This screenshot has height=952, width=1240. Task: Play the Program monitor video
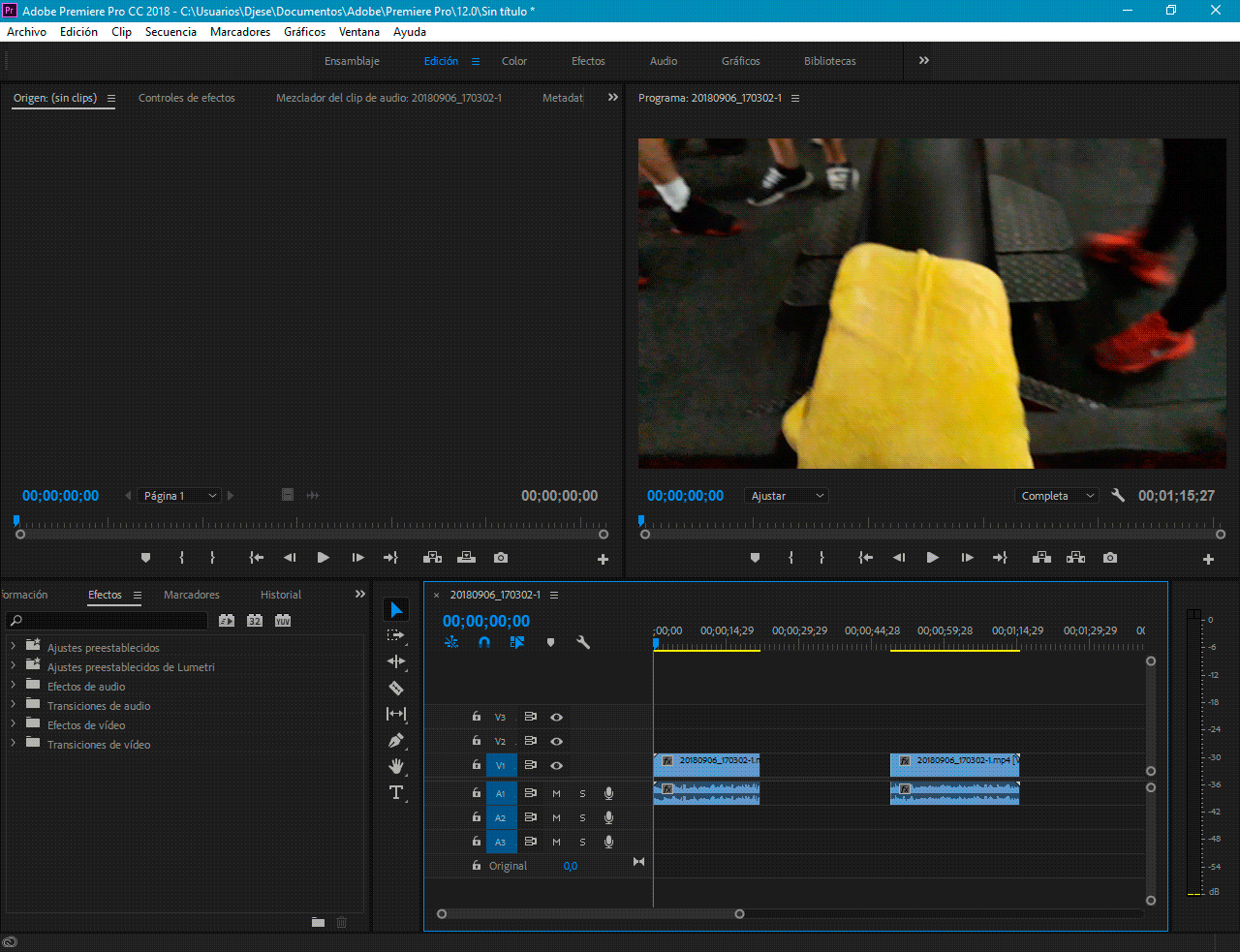[932, 558]
